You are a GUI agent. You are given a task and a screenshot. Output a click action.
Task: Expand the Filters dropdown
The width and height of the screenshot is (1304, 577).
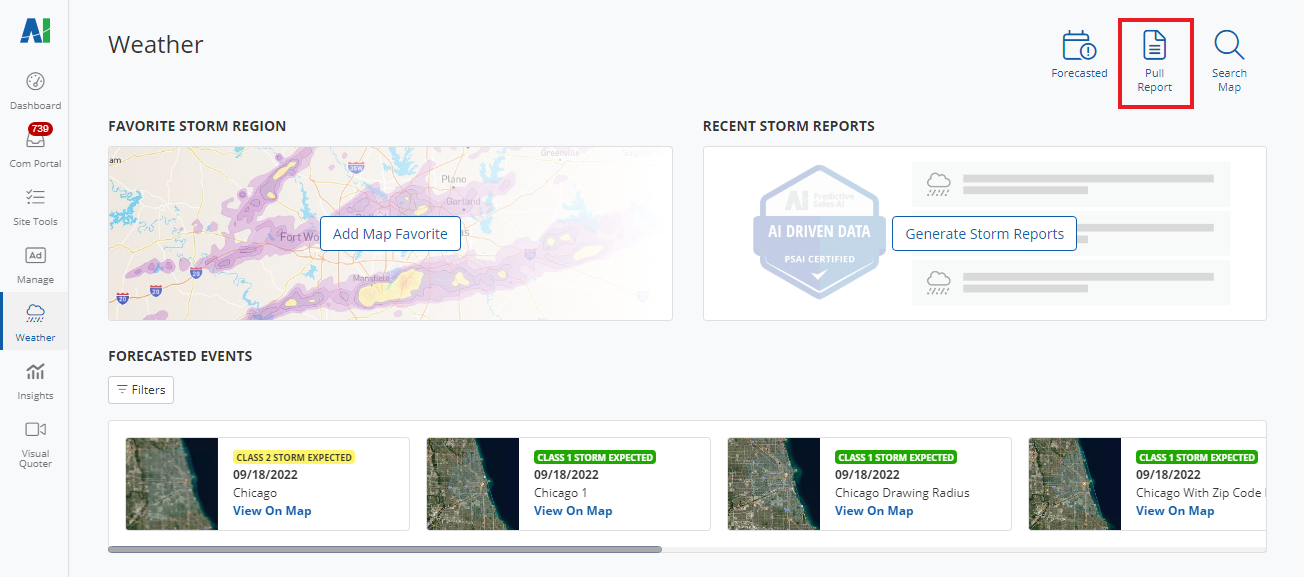141,390
